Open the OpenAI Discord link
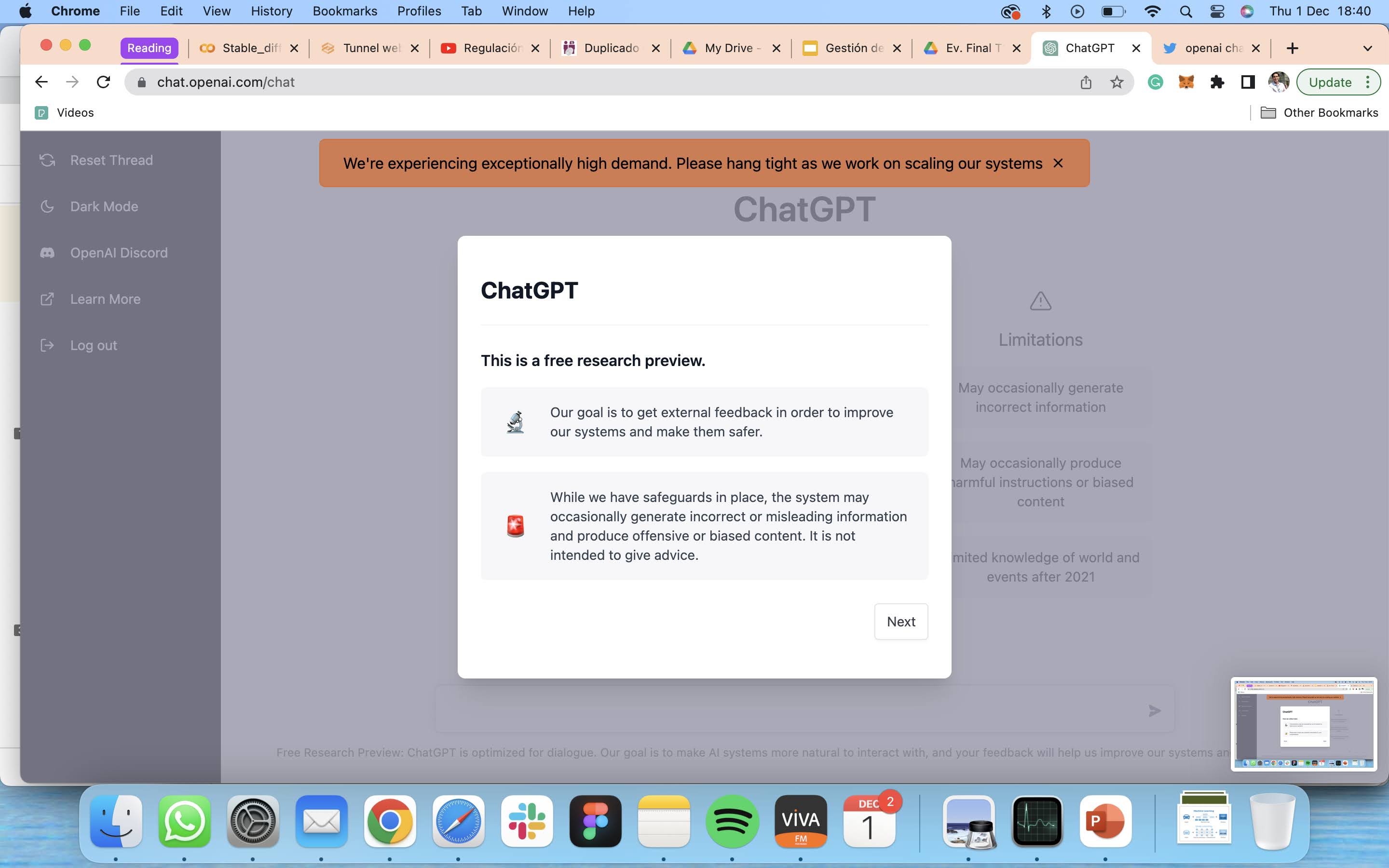The height and width of the screenshot is (868, 1389). tap(104, 253)
